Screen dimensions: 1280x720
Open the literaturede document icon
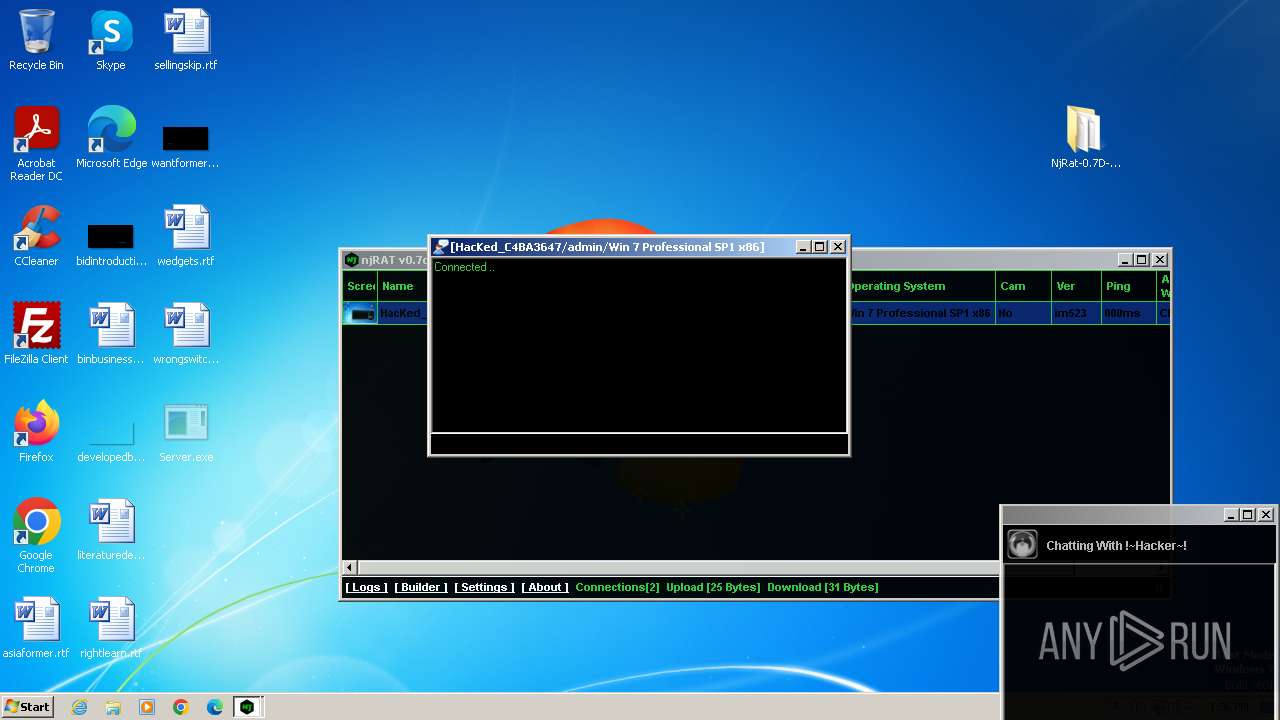tap(111, 530)
